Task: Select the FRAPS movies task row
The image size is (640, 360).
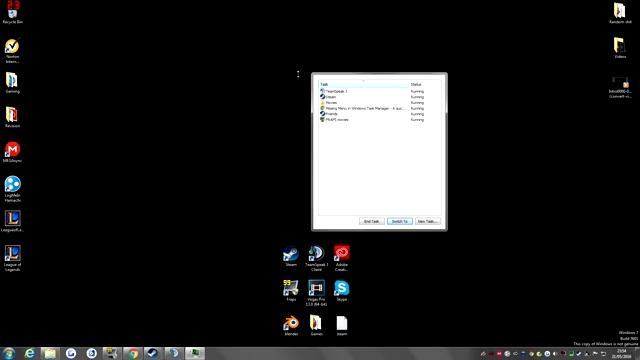Action: click(380, 120)
